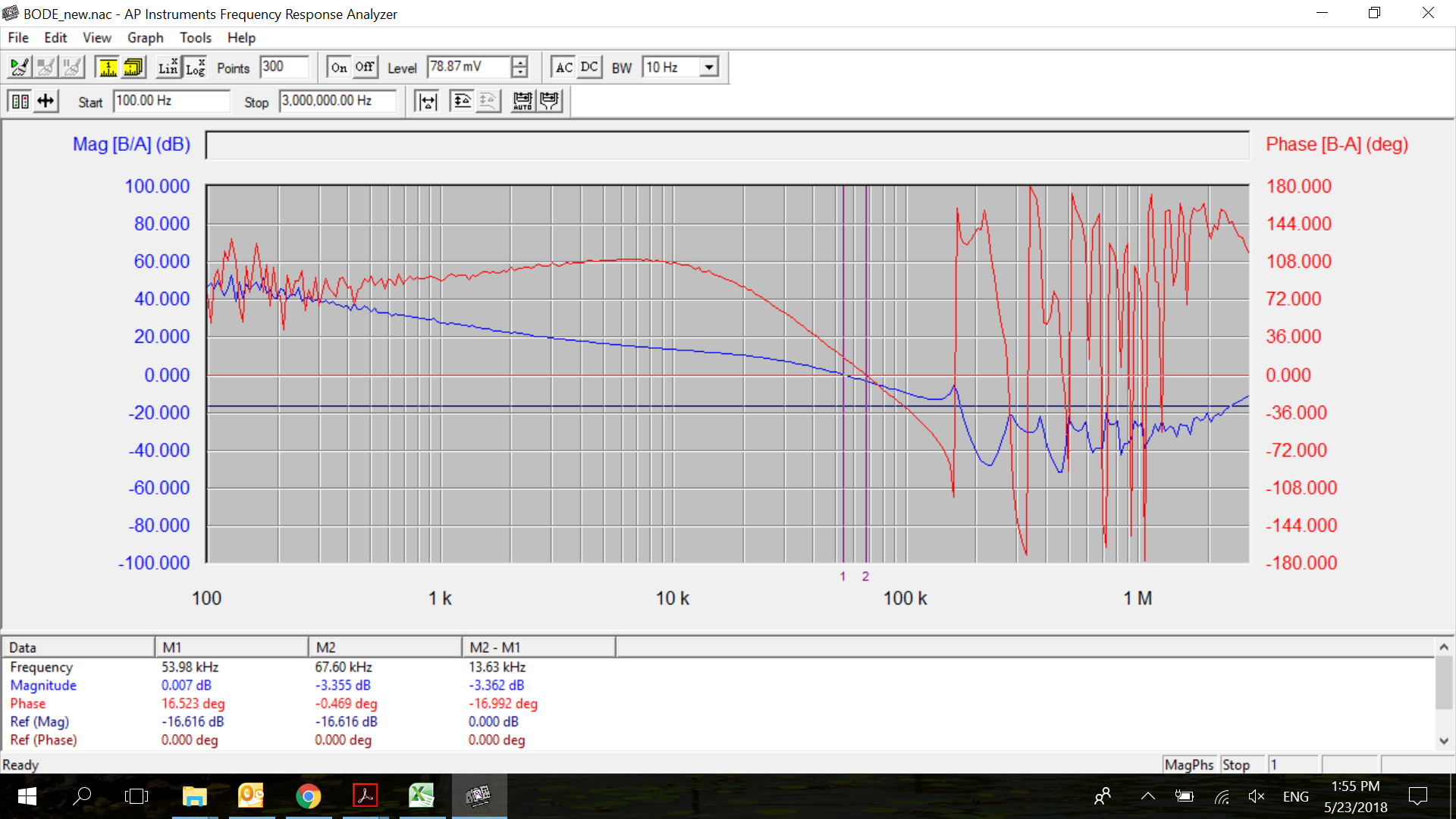Select the single trace display icon
Image resolution: width=1456 pixels, height=819 pixels.
(x=108, y=67)
